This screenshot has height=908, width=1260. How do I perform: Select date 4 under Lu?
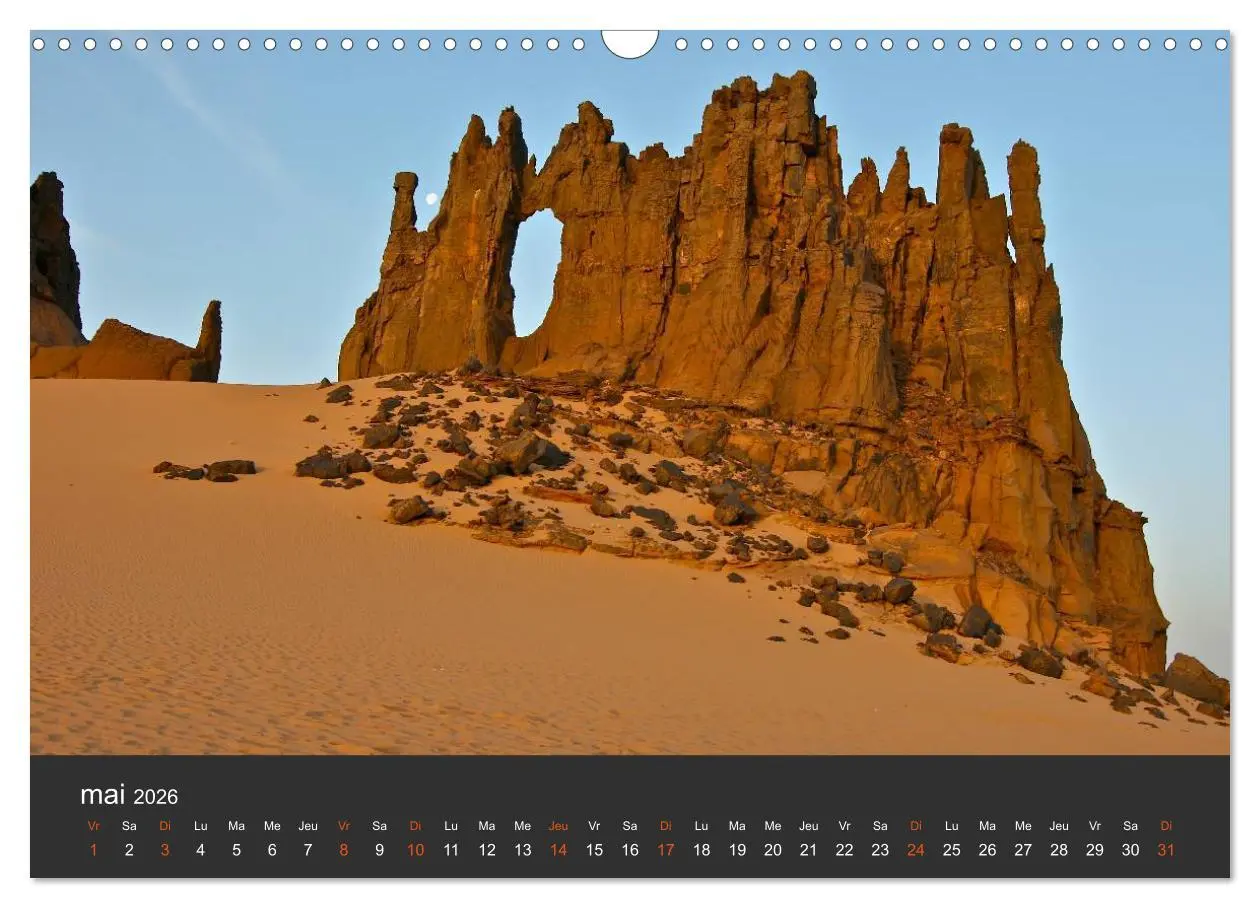201,850
